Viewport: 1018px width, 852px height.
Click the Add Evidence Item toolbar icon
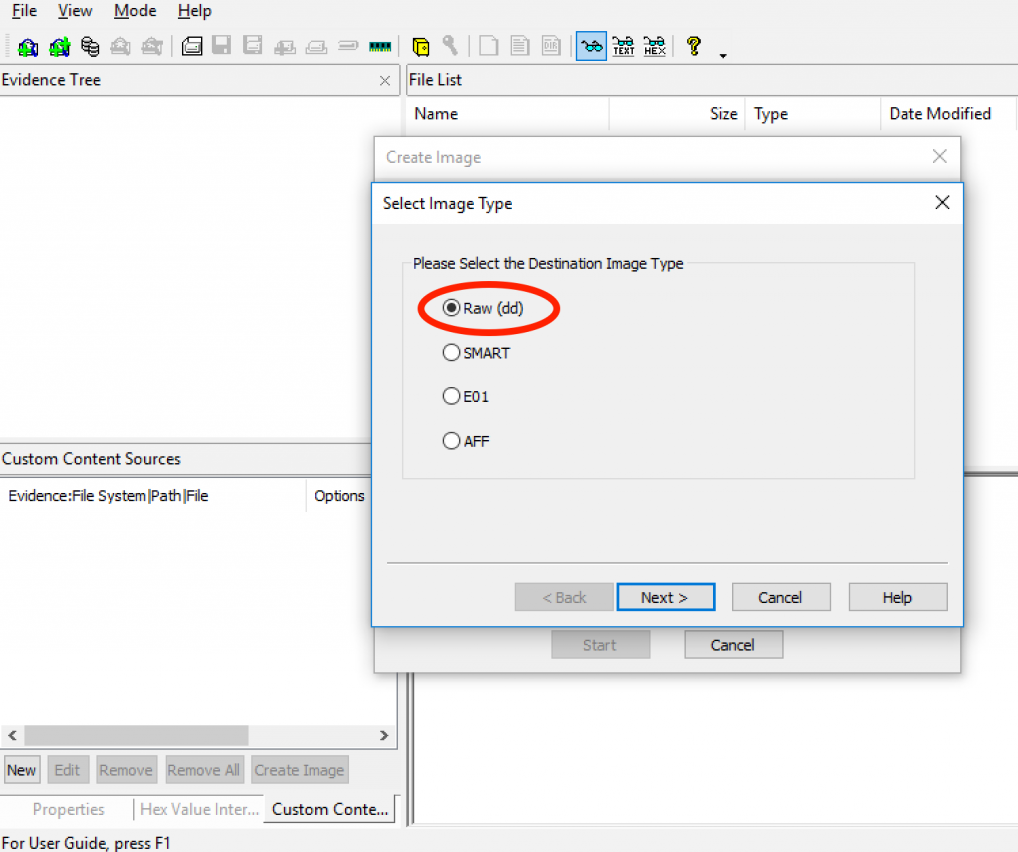coord(27,46)
